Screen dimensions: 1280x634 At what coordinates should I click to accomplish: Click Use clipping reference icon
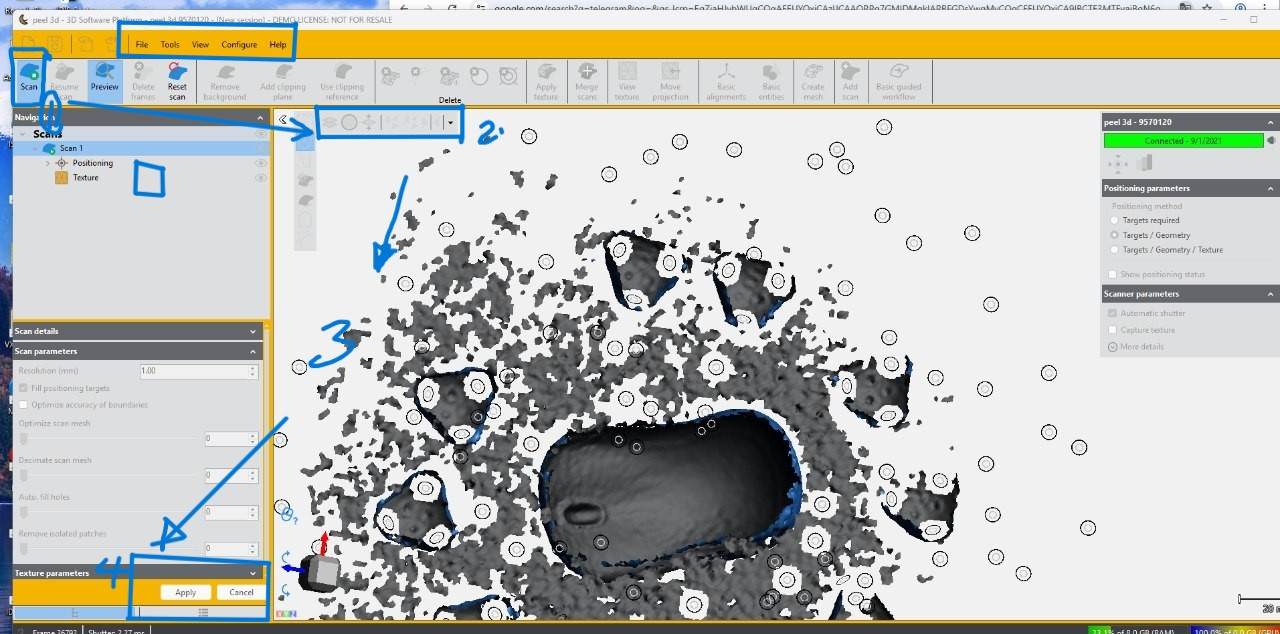pyautogui.click(x=342, y=82)
